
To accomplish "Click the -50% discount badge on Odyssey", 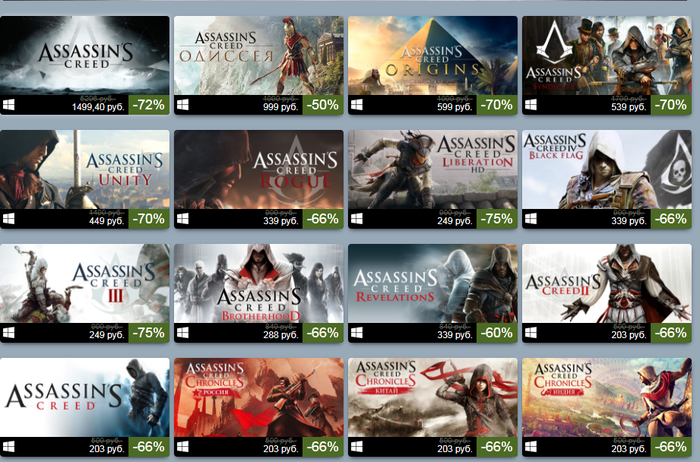I will point(323,105).
